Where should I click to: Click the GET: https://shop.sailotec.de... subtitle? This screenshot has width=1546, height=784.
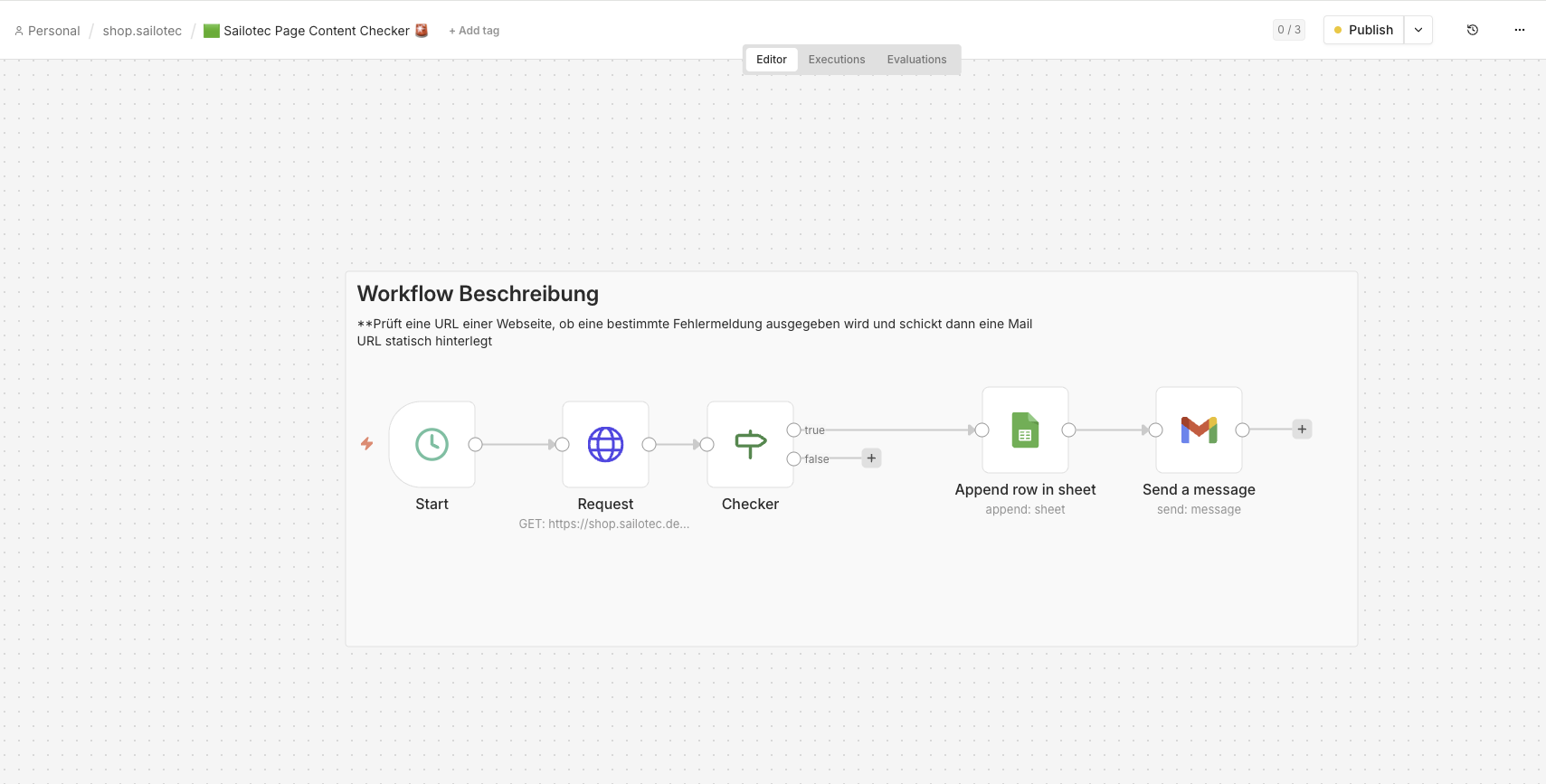[x=604, y=524]
